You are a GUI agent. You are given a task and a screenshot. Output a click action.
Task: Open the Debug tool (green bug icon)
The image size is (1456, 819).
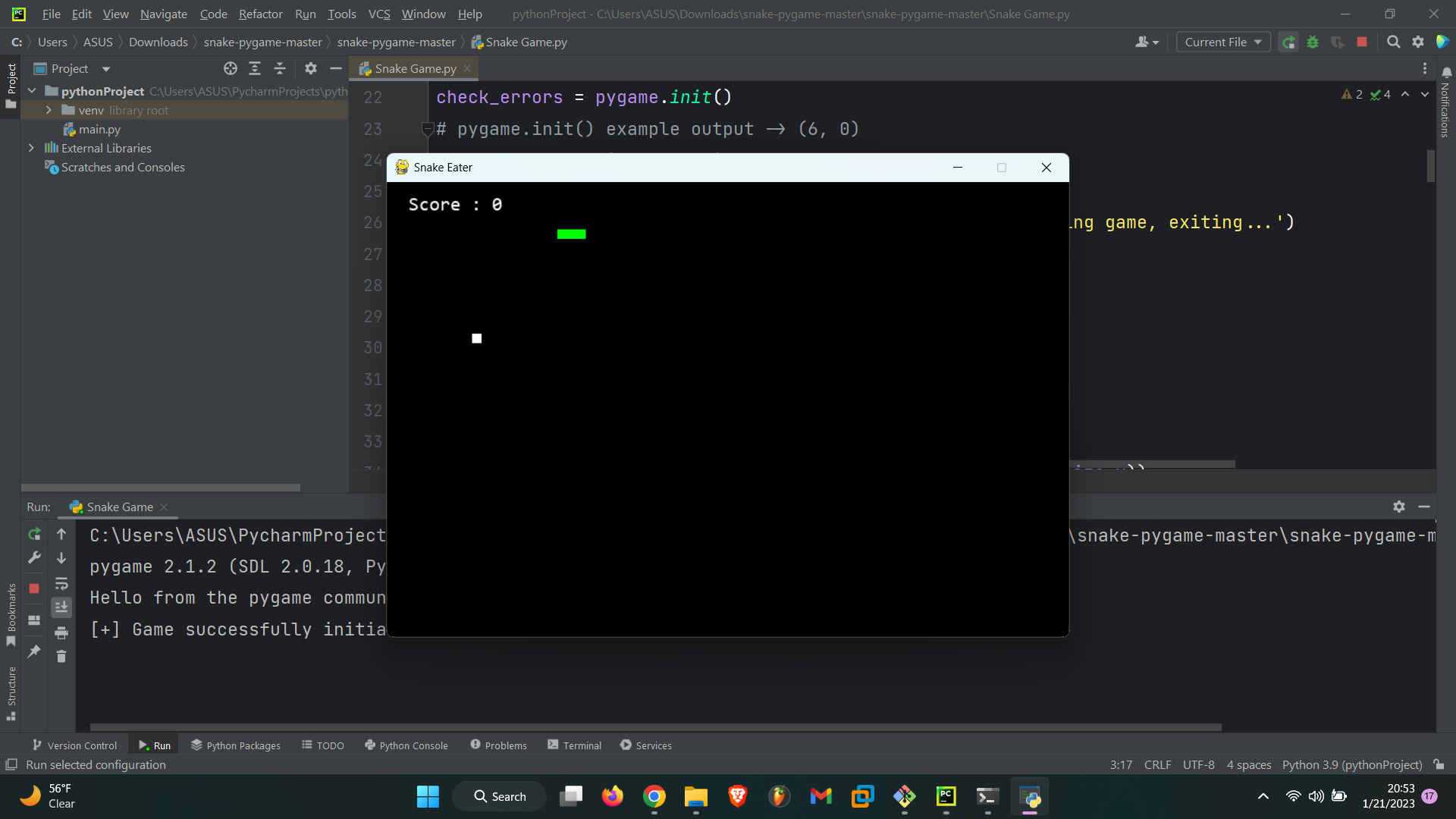[1313, 42]
